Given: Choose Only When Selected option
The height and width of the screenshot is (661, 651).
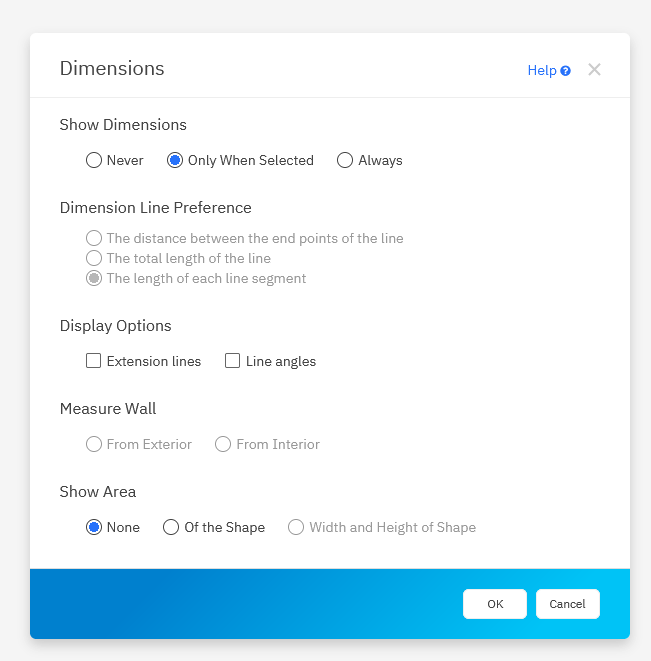Looking at the screenshot, I should [x=175, y=160].
